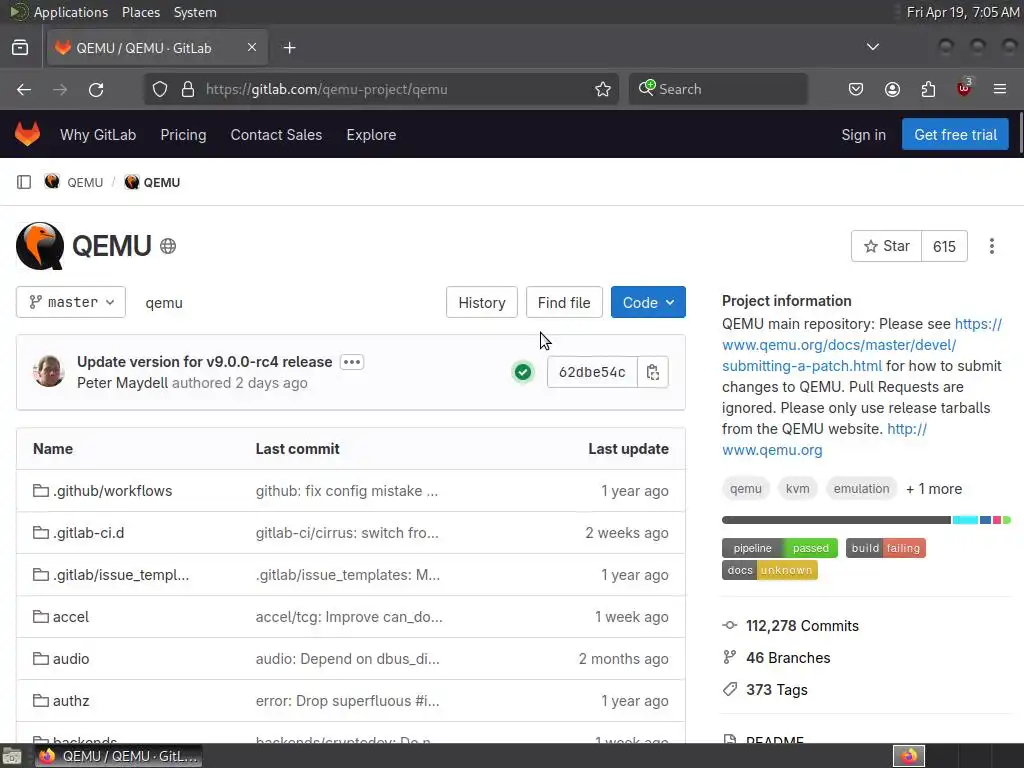Expand commit message with ellipsis button
Screen dimensions: 1024x768
[351, 362]
